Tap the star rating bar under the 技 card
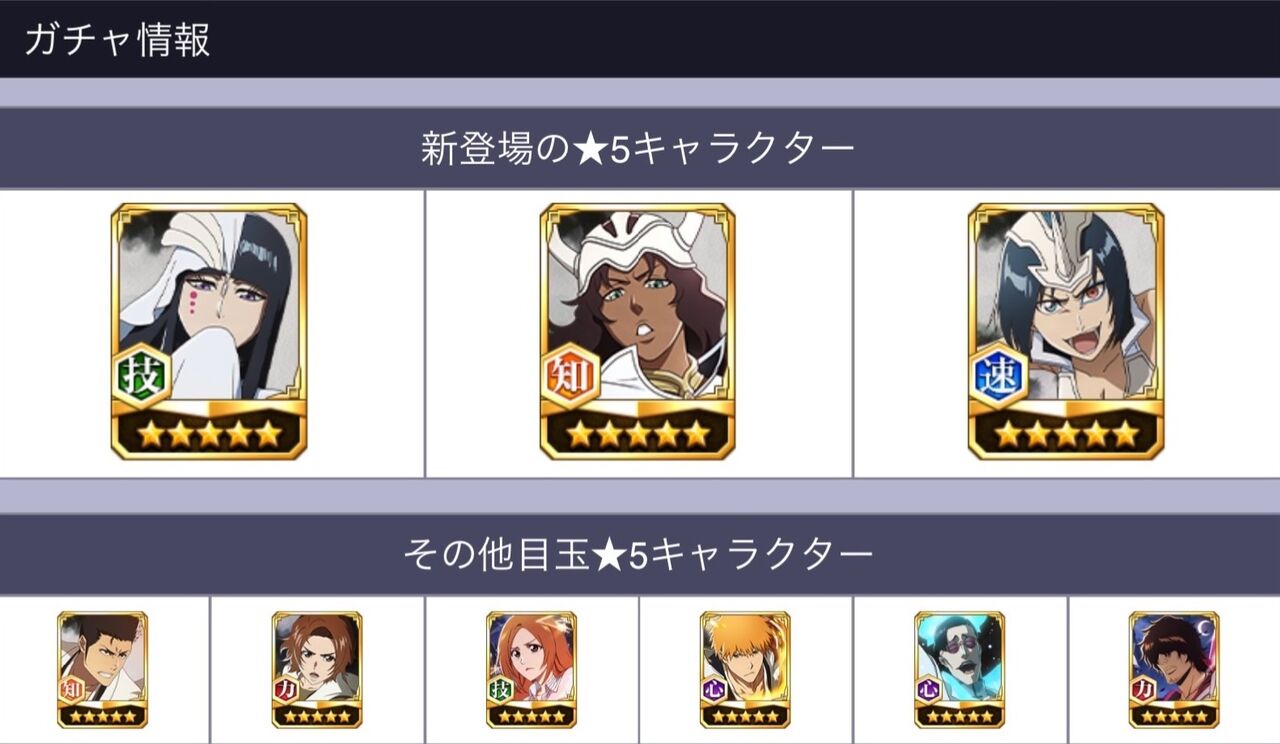Screen dimensions: 1280x744 click(209, 433)
